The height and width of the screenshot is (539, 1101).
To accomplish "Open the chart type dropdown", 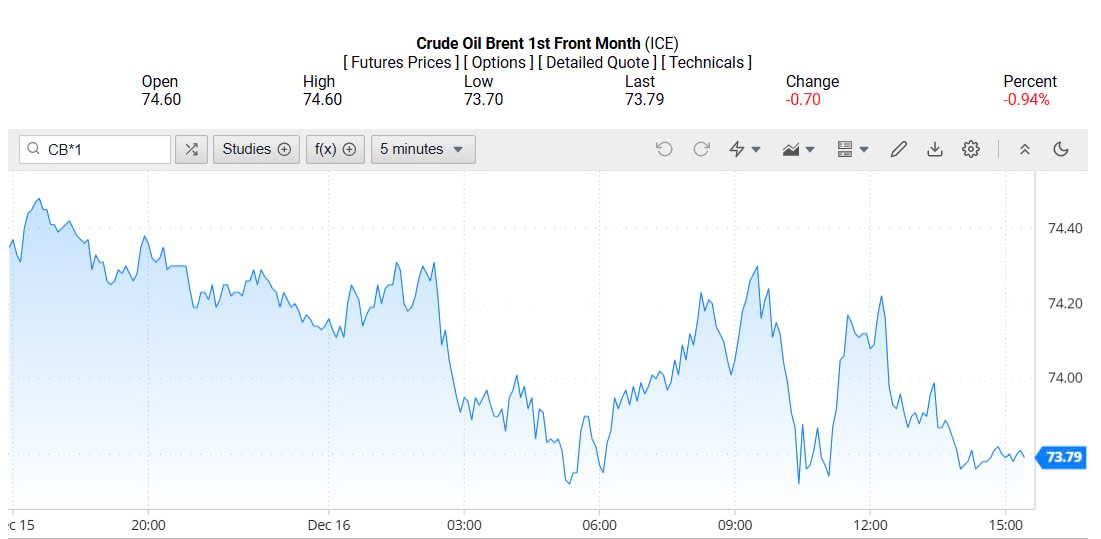I will click(799, 149).
